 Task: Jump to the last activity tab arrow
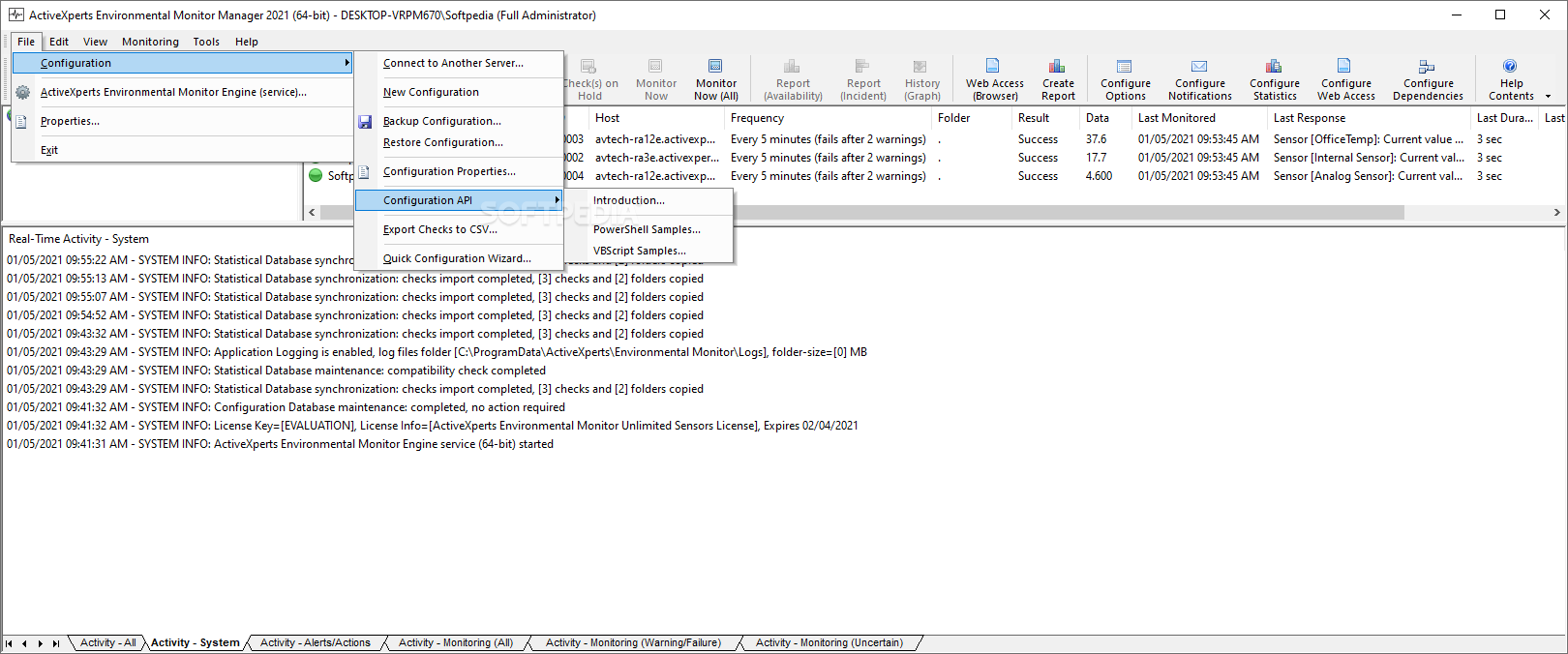[x=56, y=643]
